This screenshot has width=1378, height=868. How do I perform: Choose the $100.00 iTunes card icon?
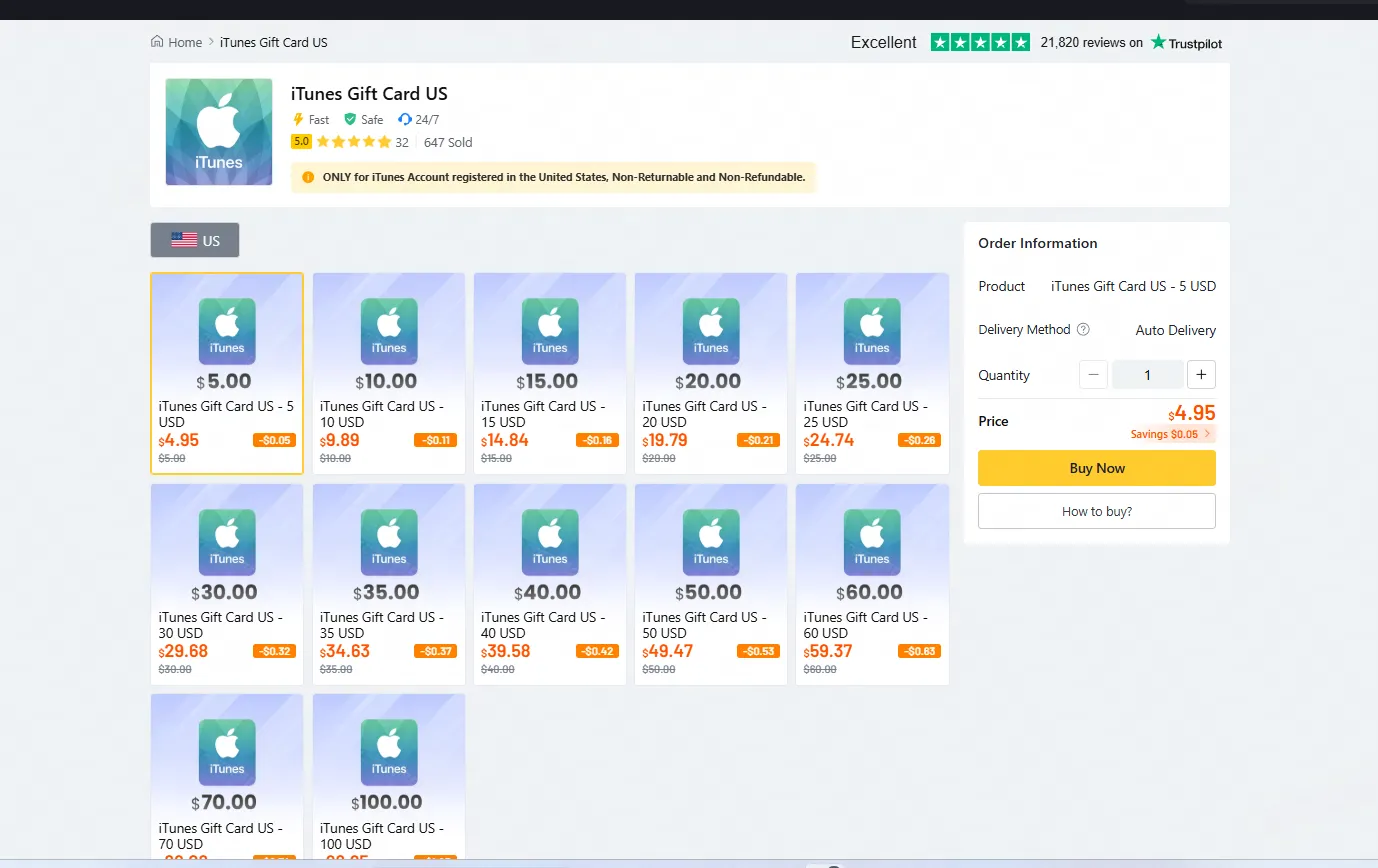point(389,752)
